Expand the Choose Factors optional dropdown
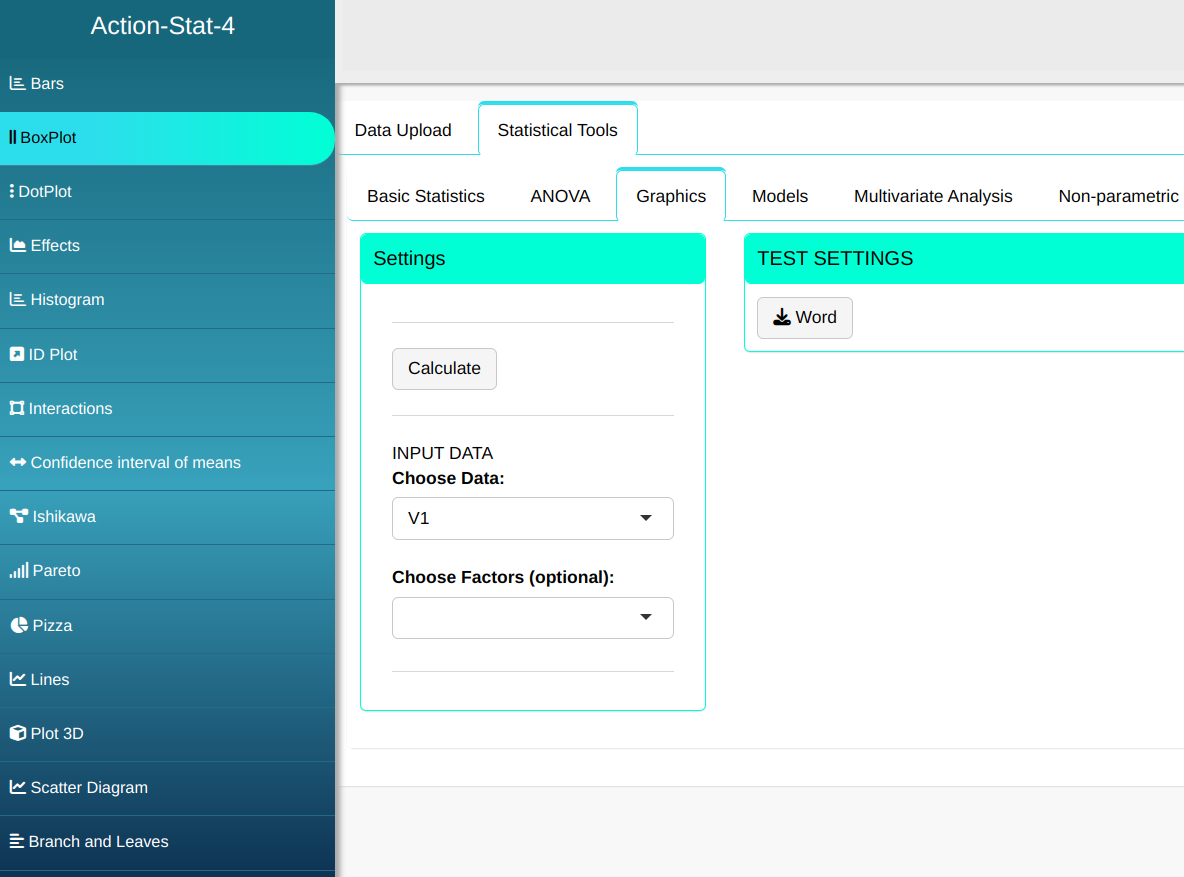Viewport: 1184px width, 877px height. (x=532, y=618)
